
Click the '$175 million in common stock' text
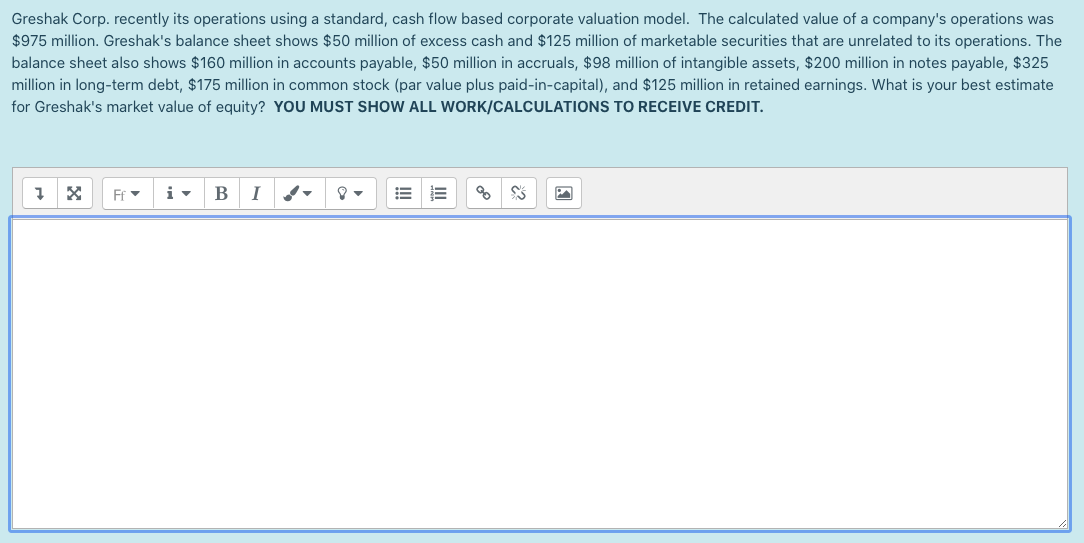[x=288, y=85]
